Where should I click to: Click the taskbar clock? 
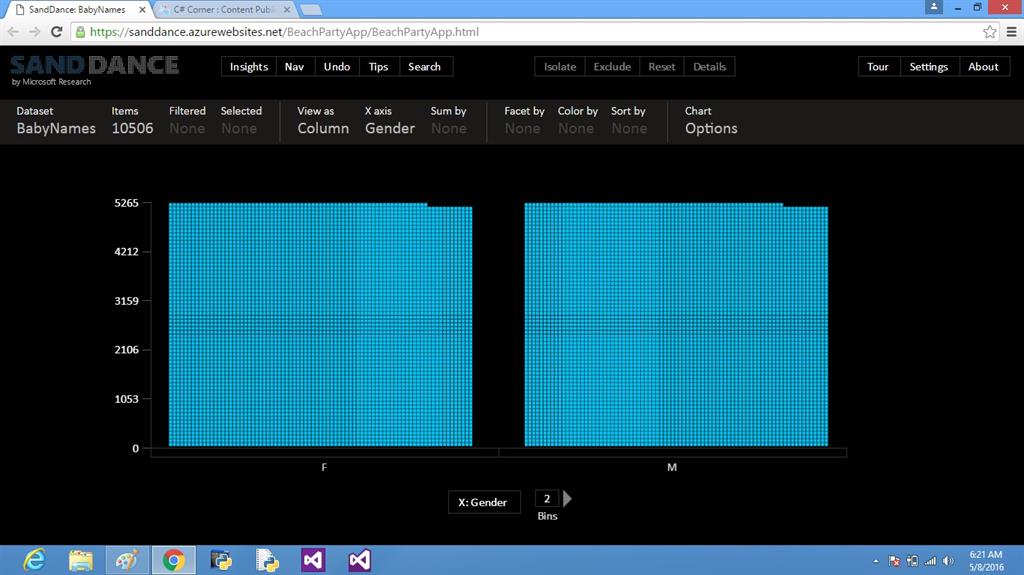(x=986, y=561)
